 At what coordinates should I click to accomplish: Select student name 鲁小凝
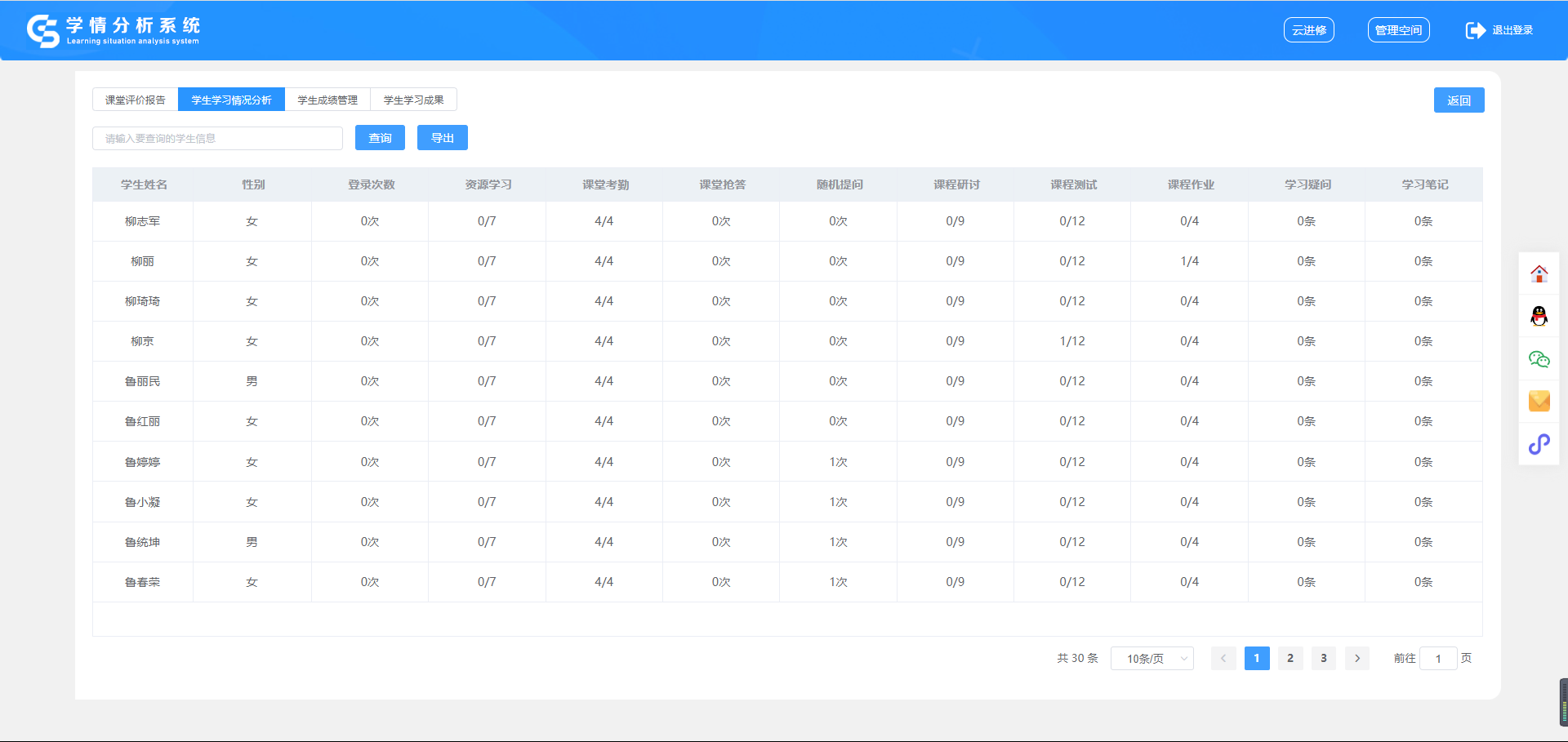click(142, 502)
